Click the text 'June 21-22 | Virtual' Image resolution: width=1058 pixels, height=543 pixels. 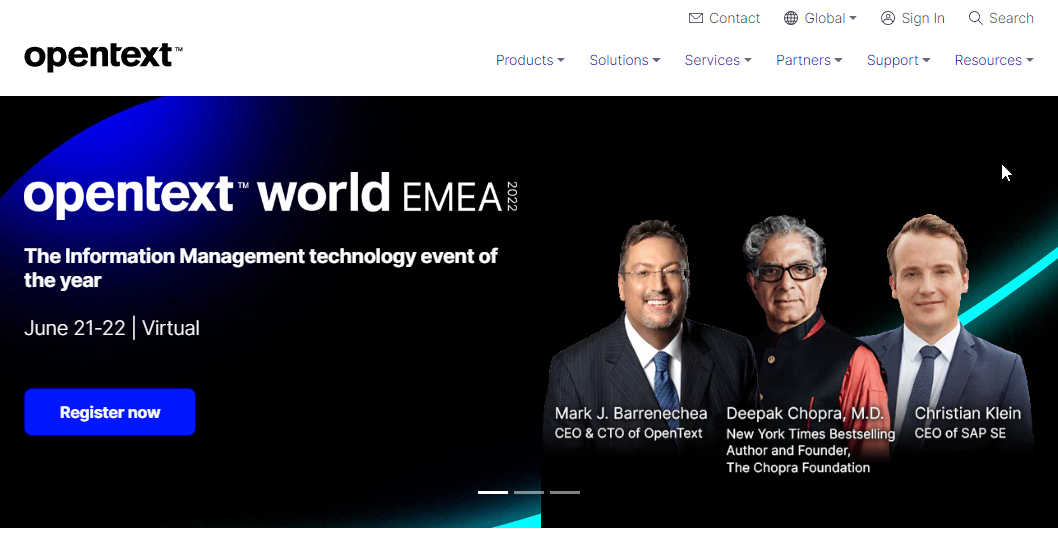112,328
